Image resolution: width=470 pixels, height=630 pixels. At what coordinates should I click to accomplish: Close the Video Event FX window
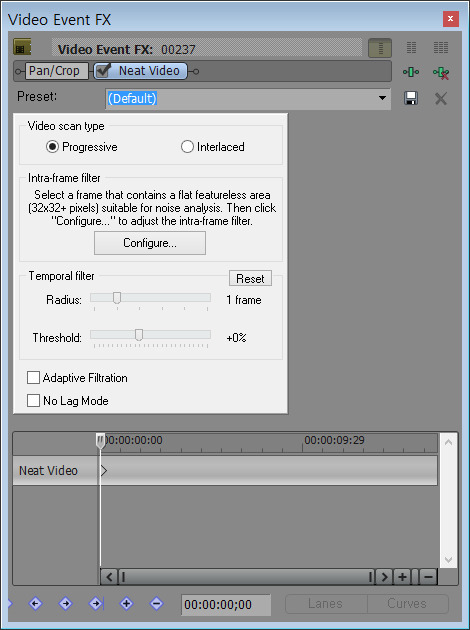(x=450, y=19)
